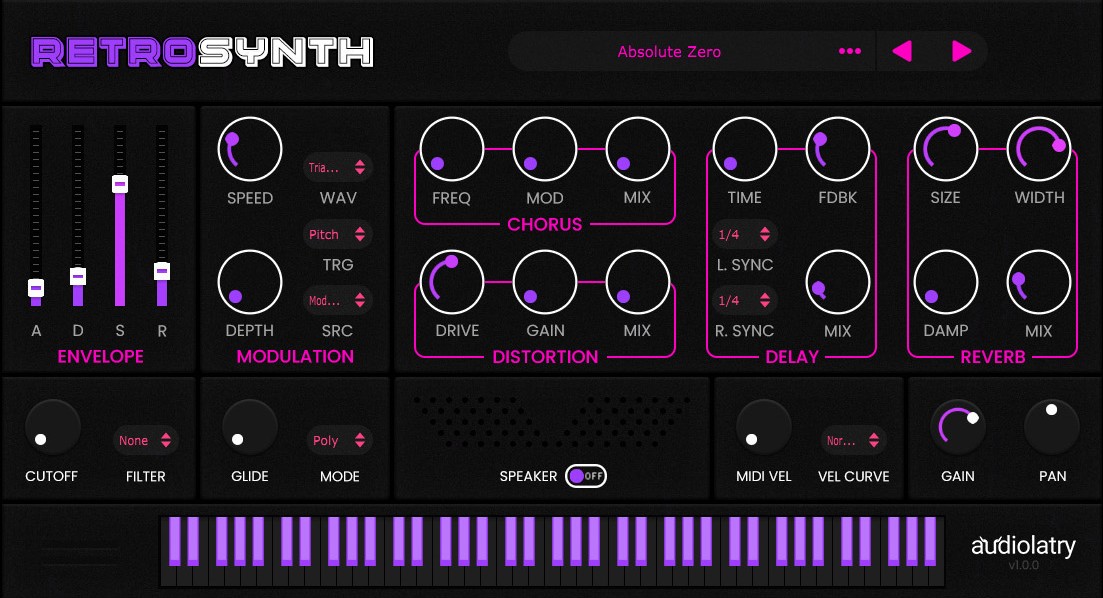Viewport: 1103px width, 598px height.
Task: Click the Reverb SIZE knob
Action: [x=945, y=149]
